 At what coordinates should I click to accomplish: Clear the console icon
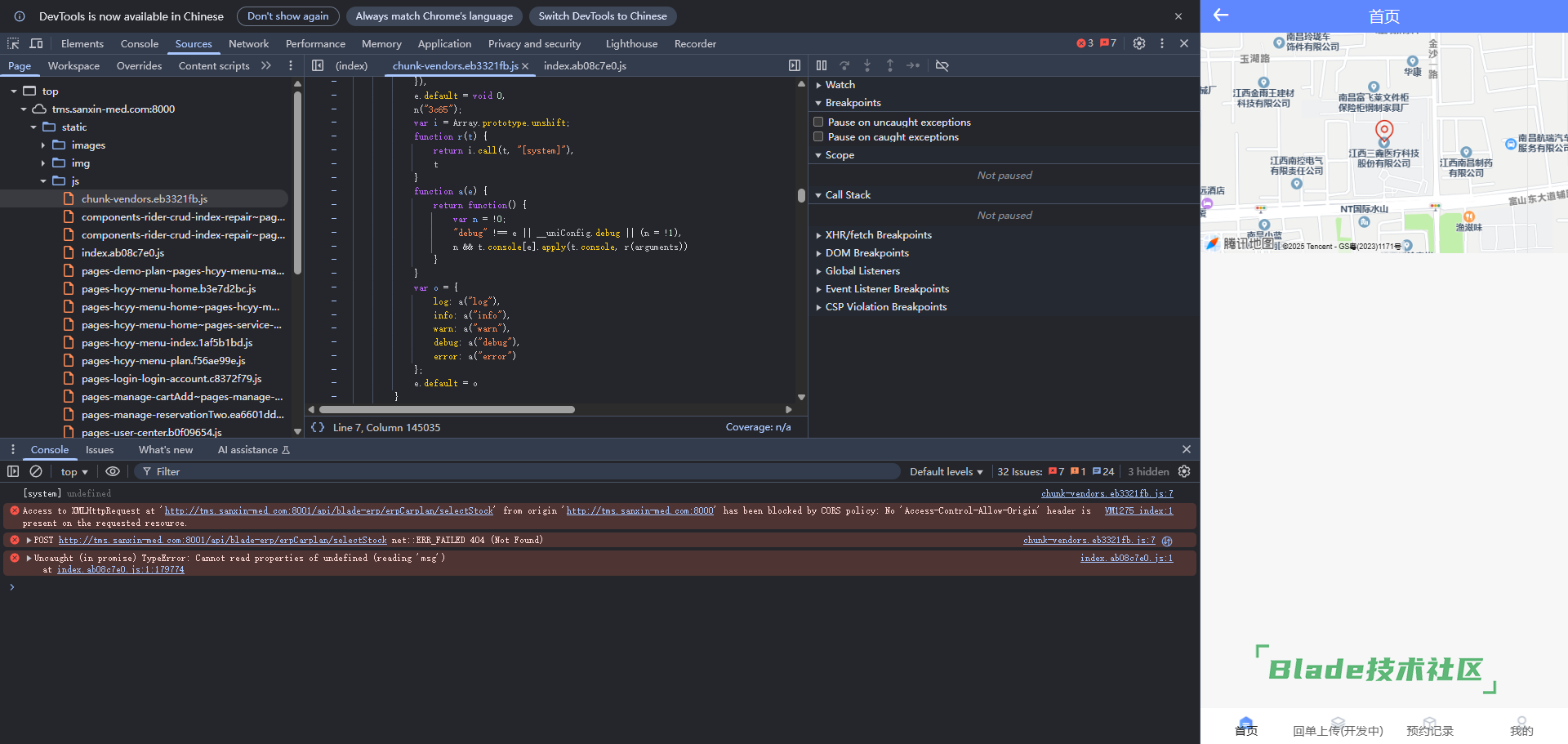(x=36, y=471)
